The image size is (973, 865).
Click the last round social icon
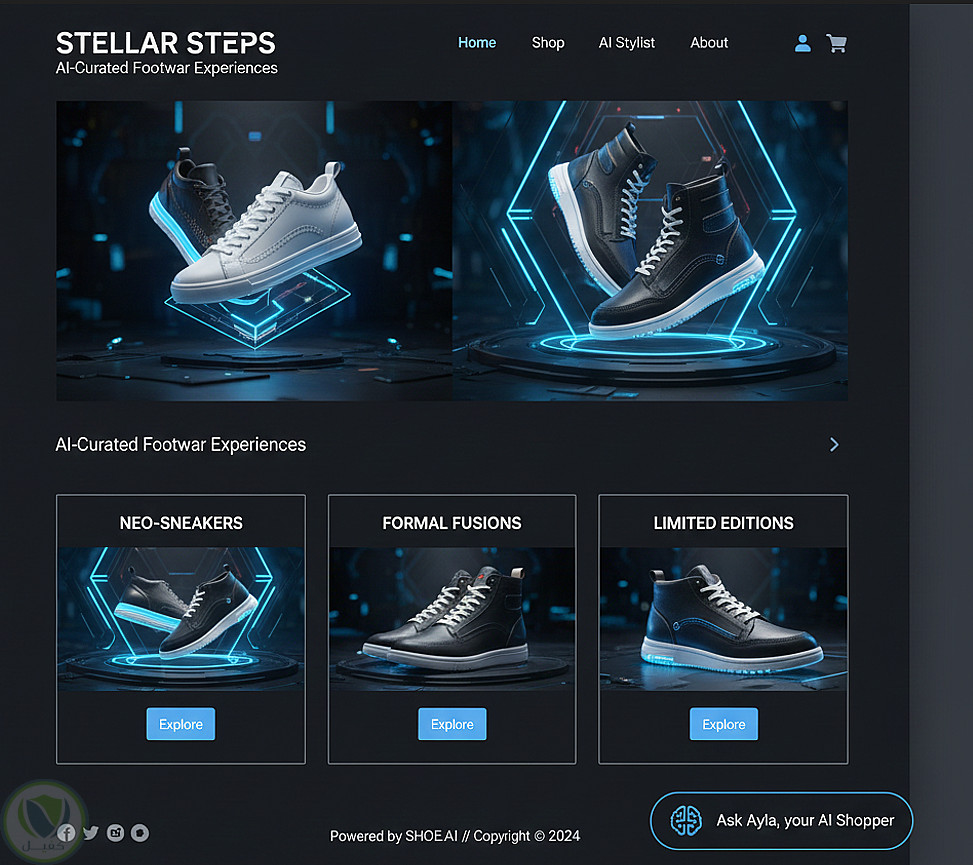click(140, 833)
